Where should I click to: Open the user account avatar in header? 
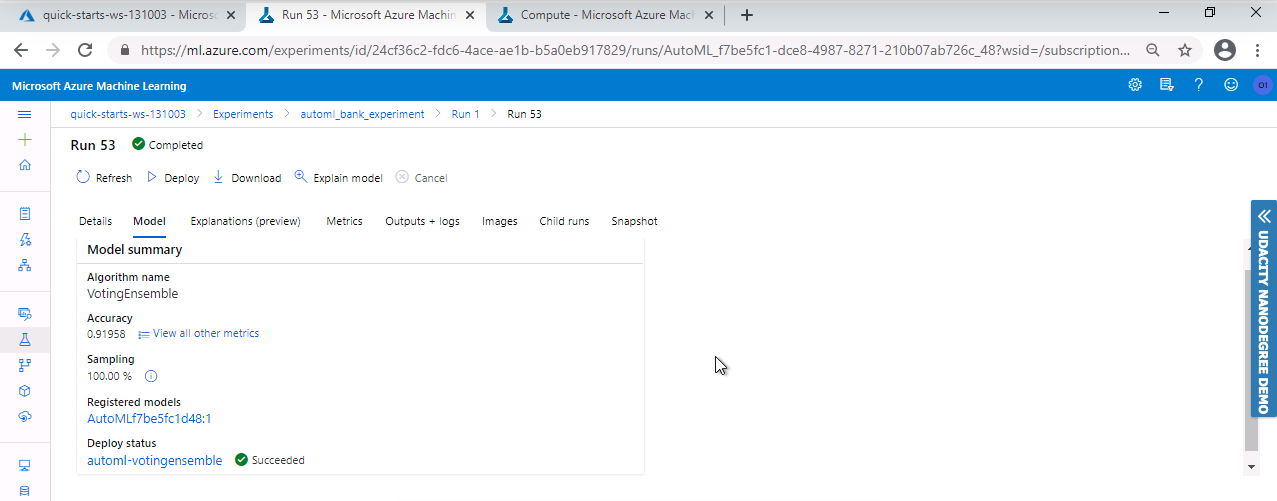tap(1263, 85)
